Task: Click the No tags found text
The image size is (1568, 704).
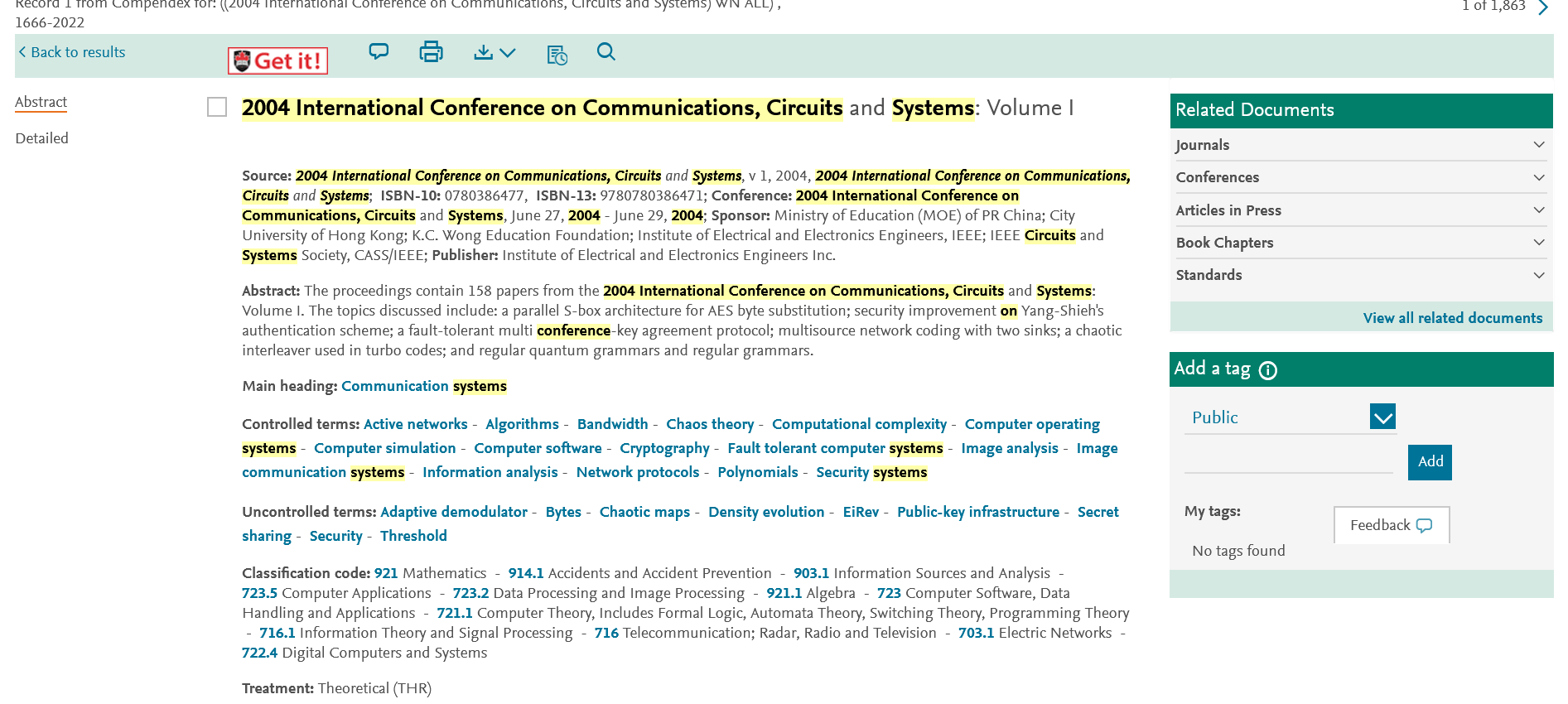Action: (1238, 551)
